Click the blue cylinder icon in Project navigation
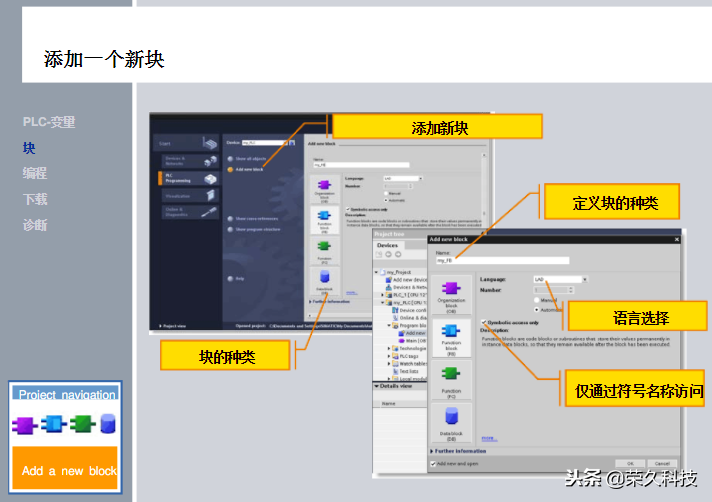This screenshot has height=502, width=712. (108, 424)
